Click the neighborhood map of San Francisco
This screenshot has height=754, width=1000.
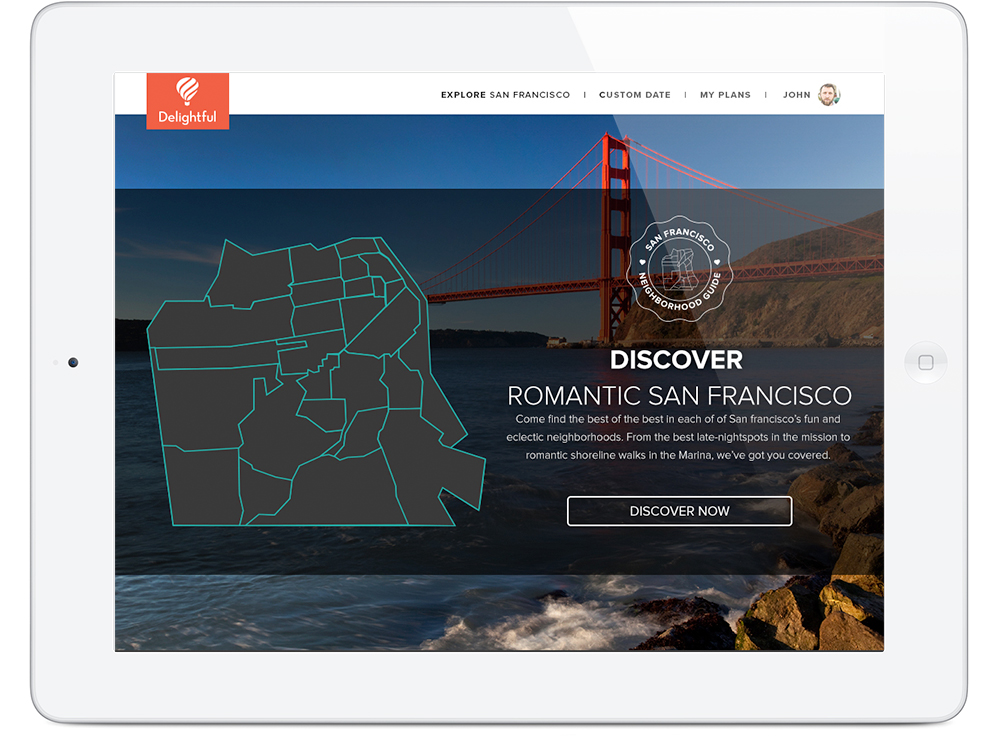pos(316,381)
